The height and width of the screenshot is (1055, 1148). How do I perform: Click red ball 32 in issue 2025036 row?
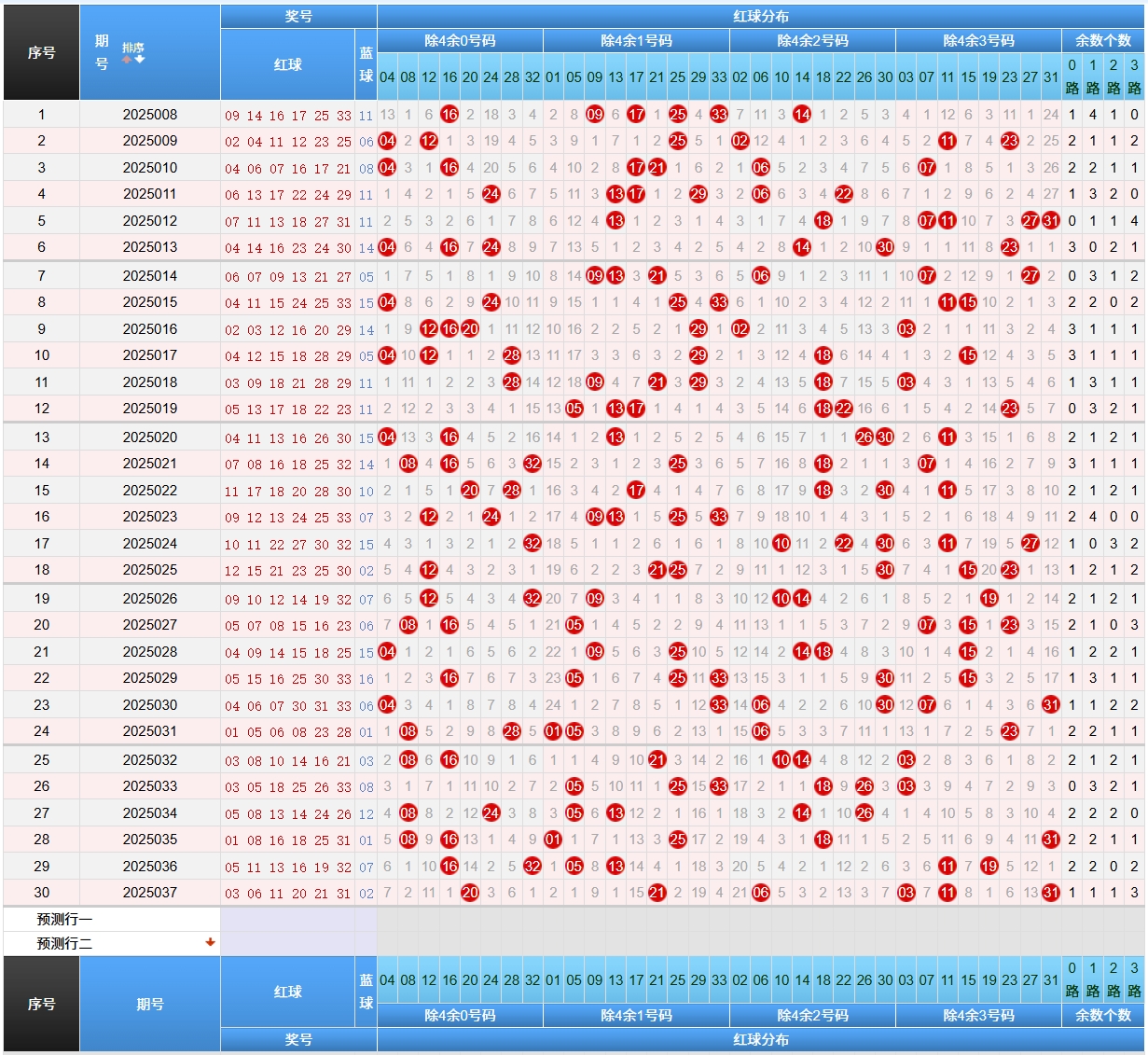point(533,867)
